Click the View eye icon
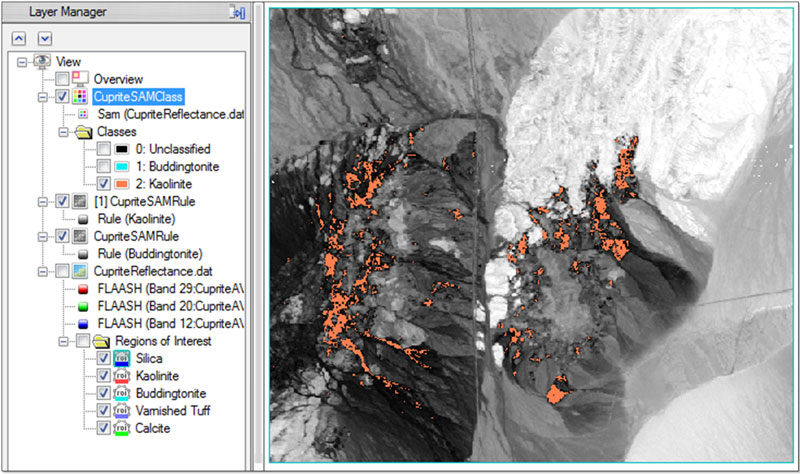Screen dimensions: 800x475 [42, 61]
